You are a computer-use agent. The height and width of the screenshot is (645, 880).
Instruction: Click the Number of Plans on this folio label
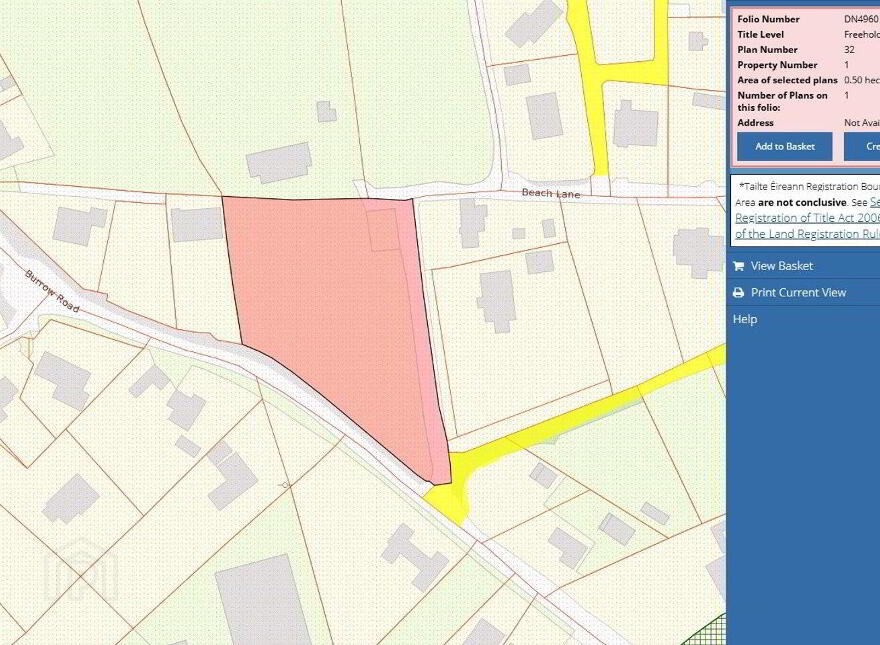782,101
